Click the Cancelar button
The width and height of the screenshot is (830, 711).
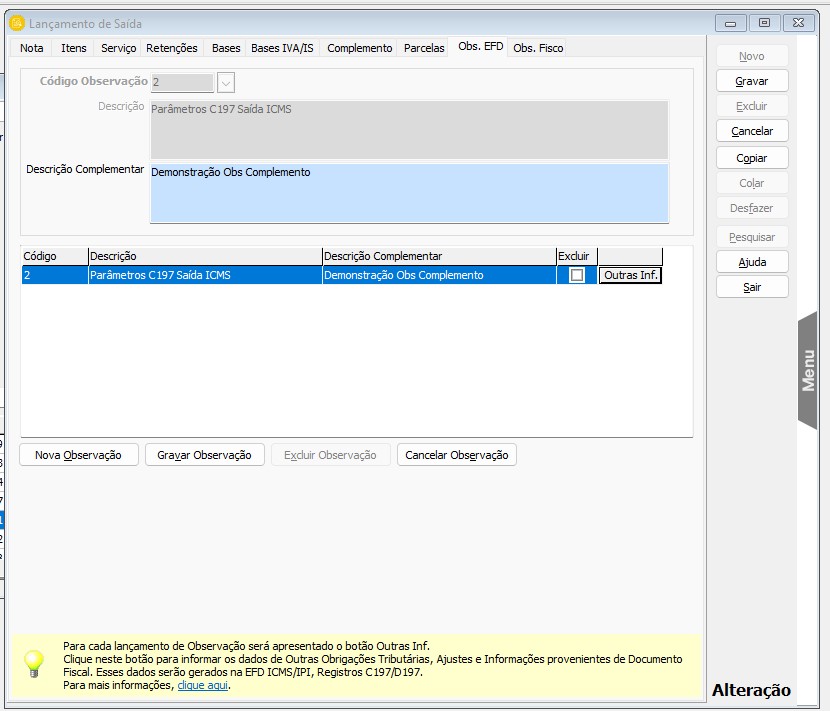(x=752, y=131)
